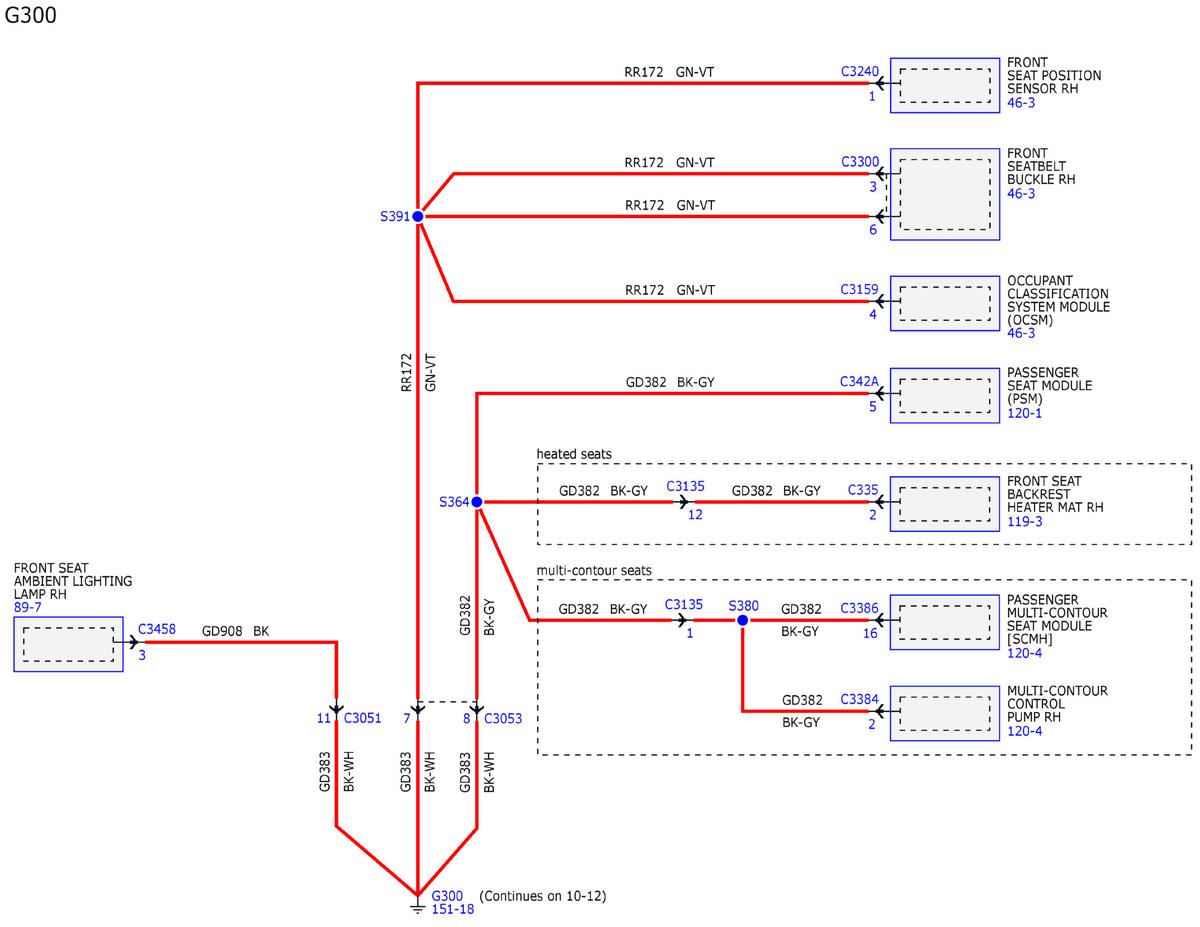Click connector link C3053
Viewport: 1200px width, 927px height.
(503, 718)
